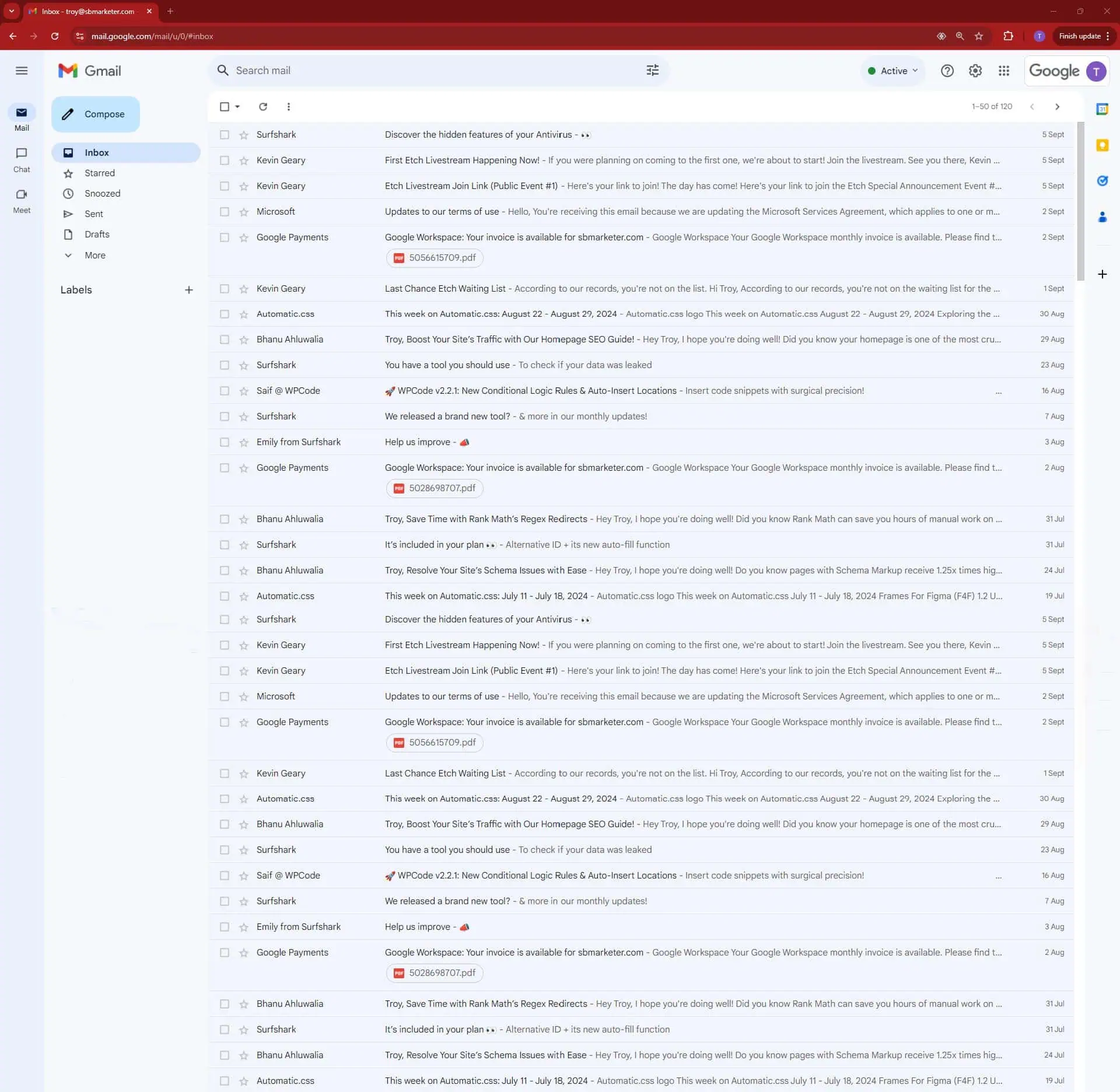Open Gmail settings gear
Image resolution: width=1120 pixels, height=1092 pixels.
(x=975, y=71)
